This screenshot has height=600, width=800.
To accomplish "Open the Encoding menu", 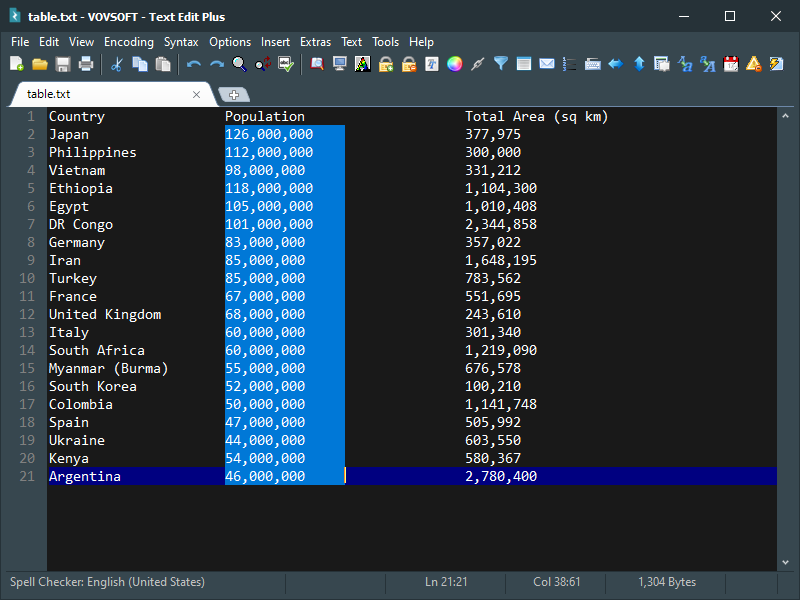I will point(128,42).
